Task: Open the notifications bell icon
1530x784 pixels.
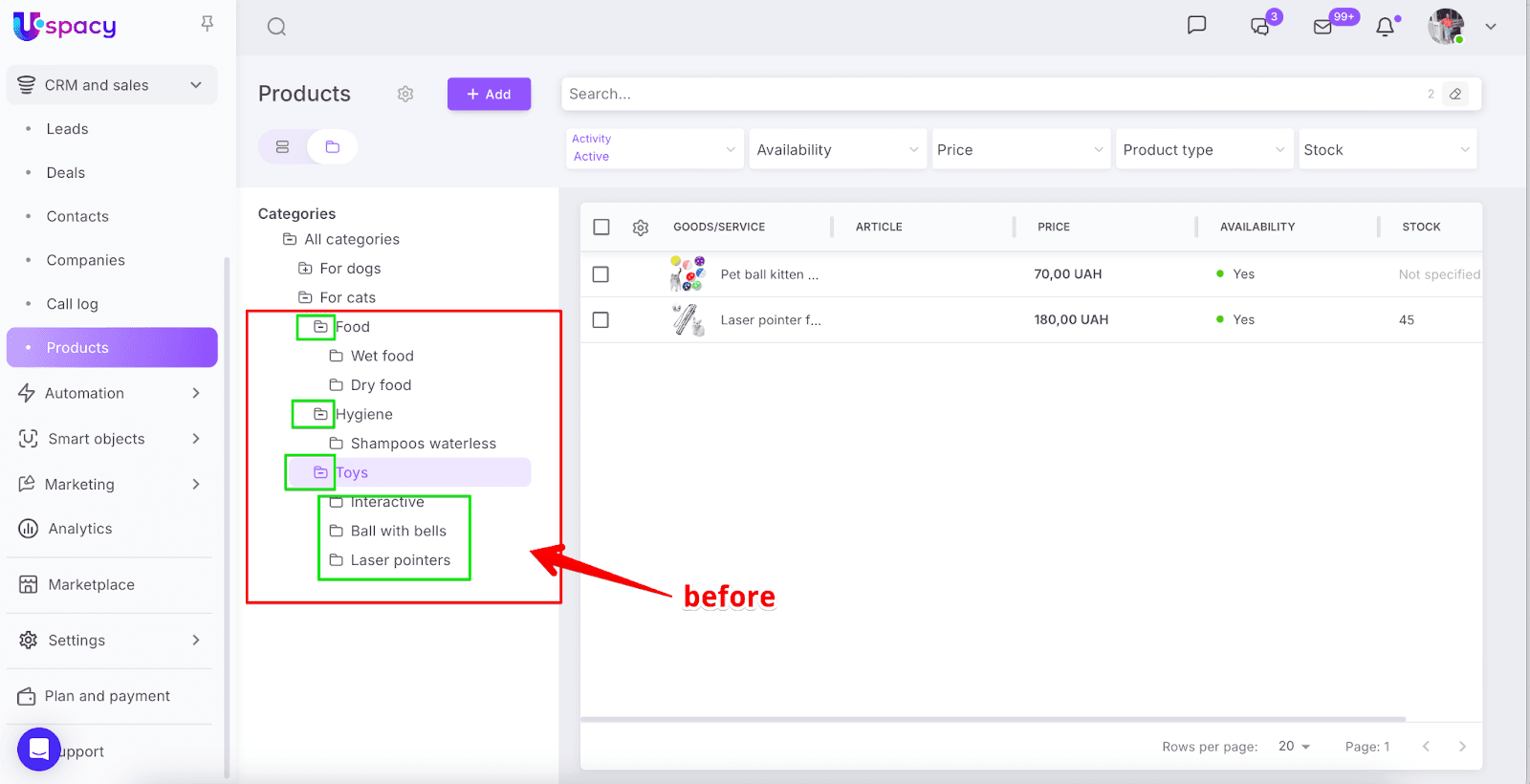Action: 1385,27
